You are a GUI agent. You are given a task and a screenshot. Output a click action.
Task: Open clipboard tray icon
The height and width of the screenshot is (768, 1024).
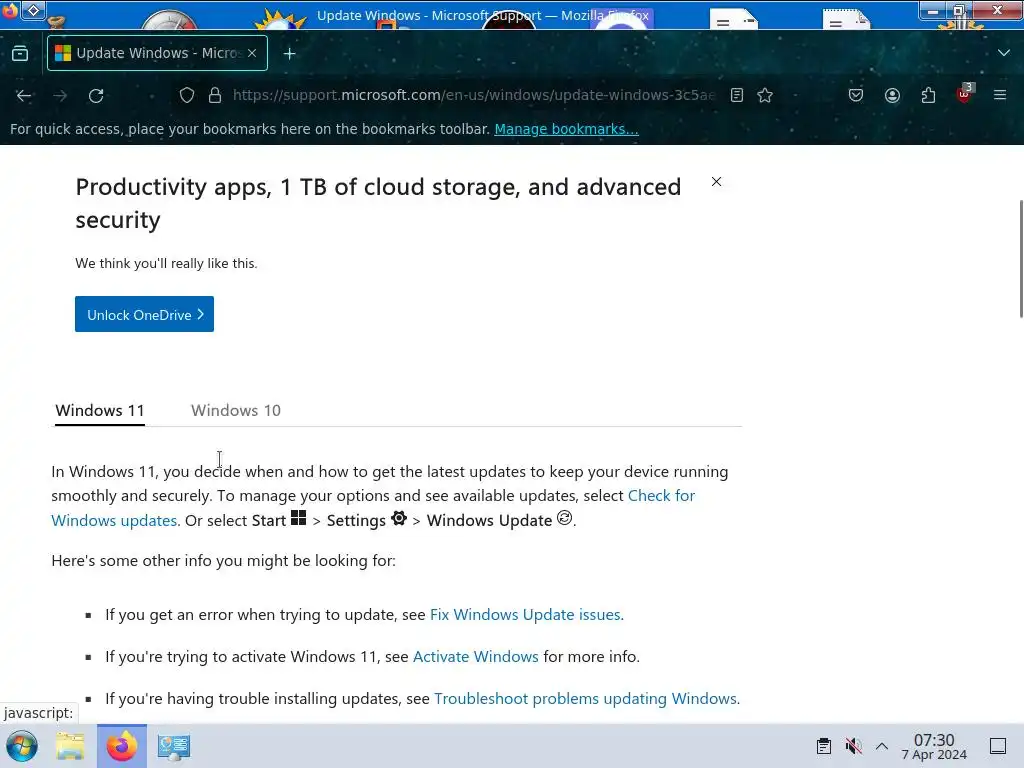pyautogui.click(x=824, y=746)
